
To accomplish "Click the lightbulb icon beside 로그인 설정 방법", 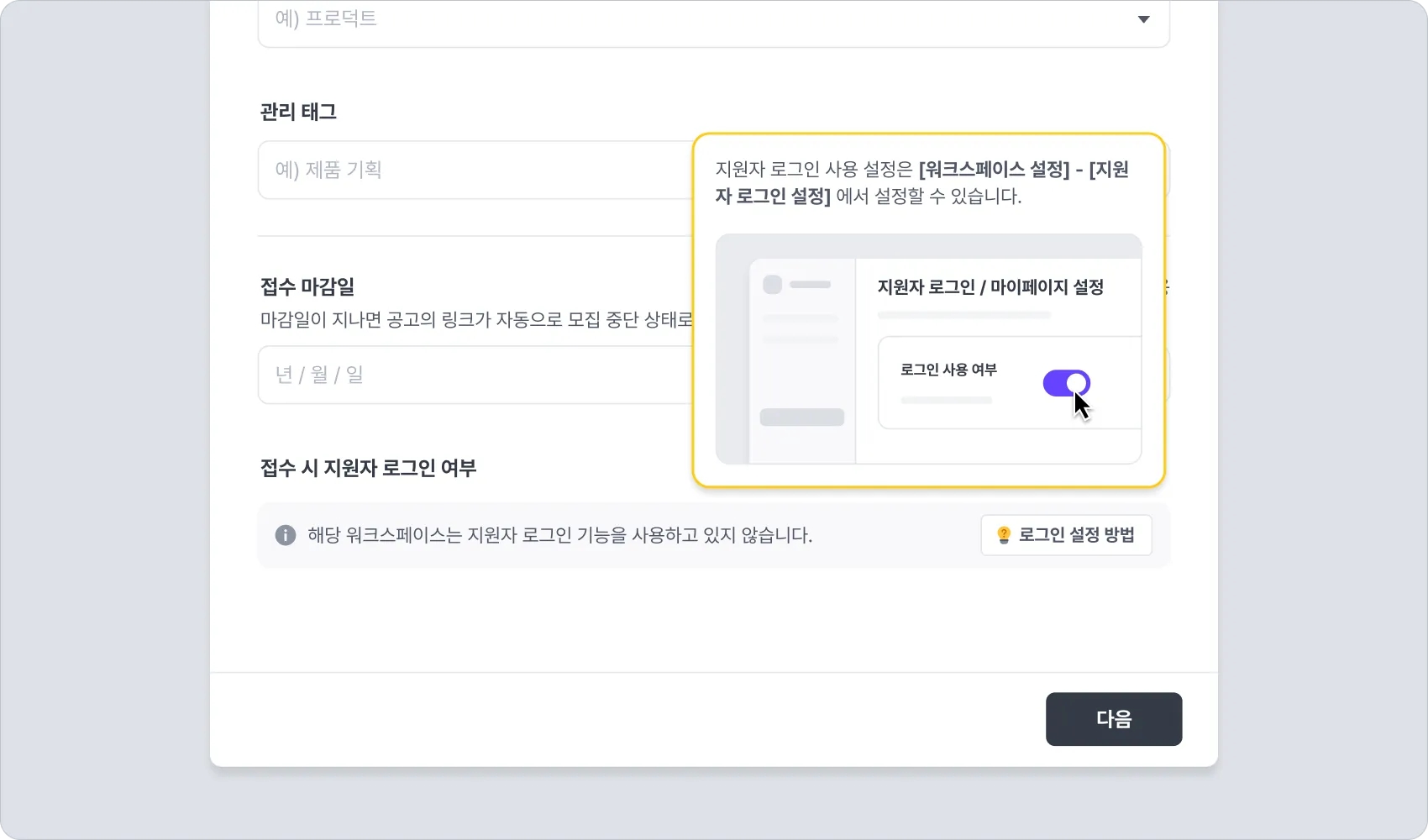I will pos(1003,535).
